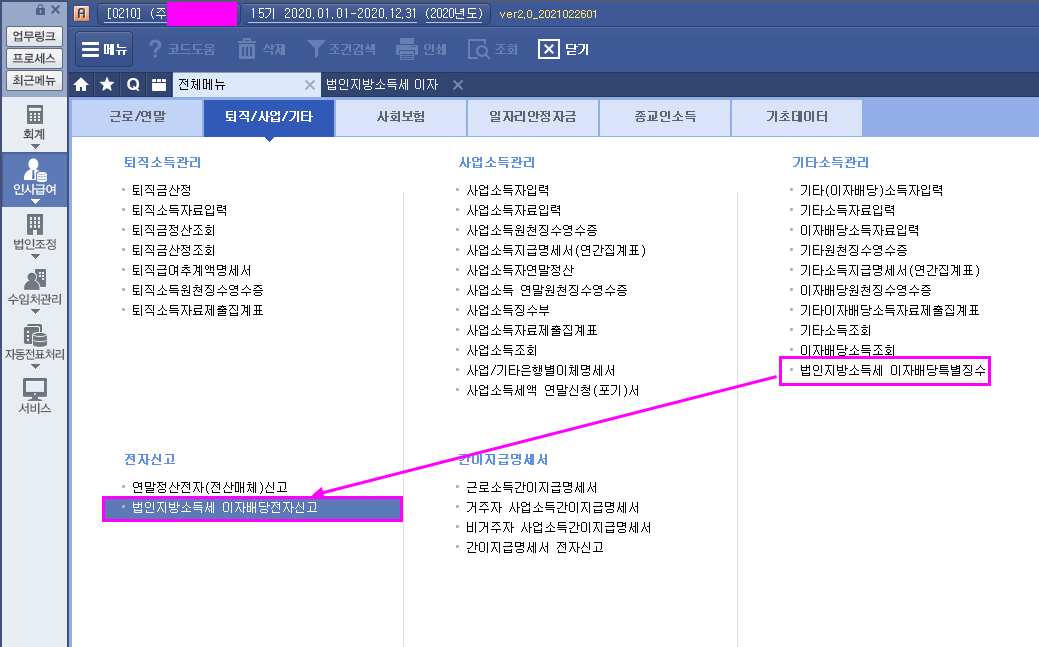Expand the arrow under 수임처관리

click(35, 312)
